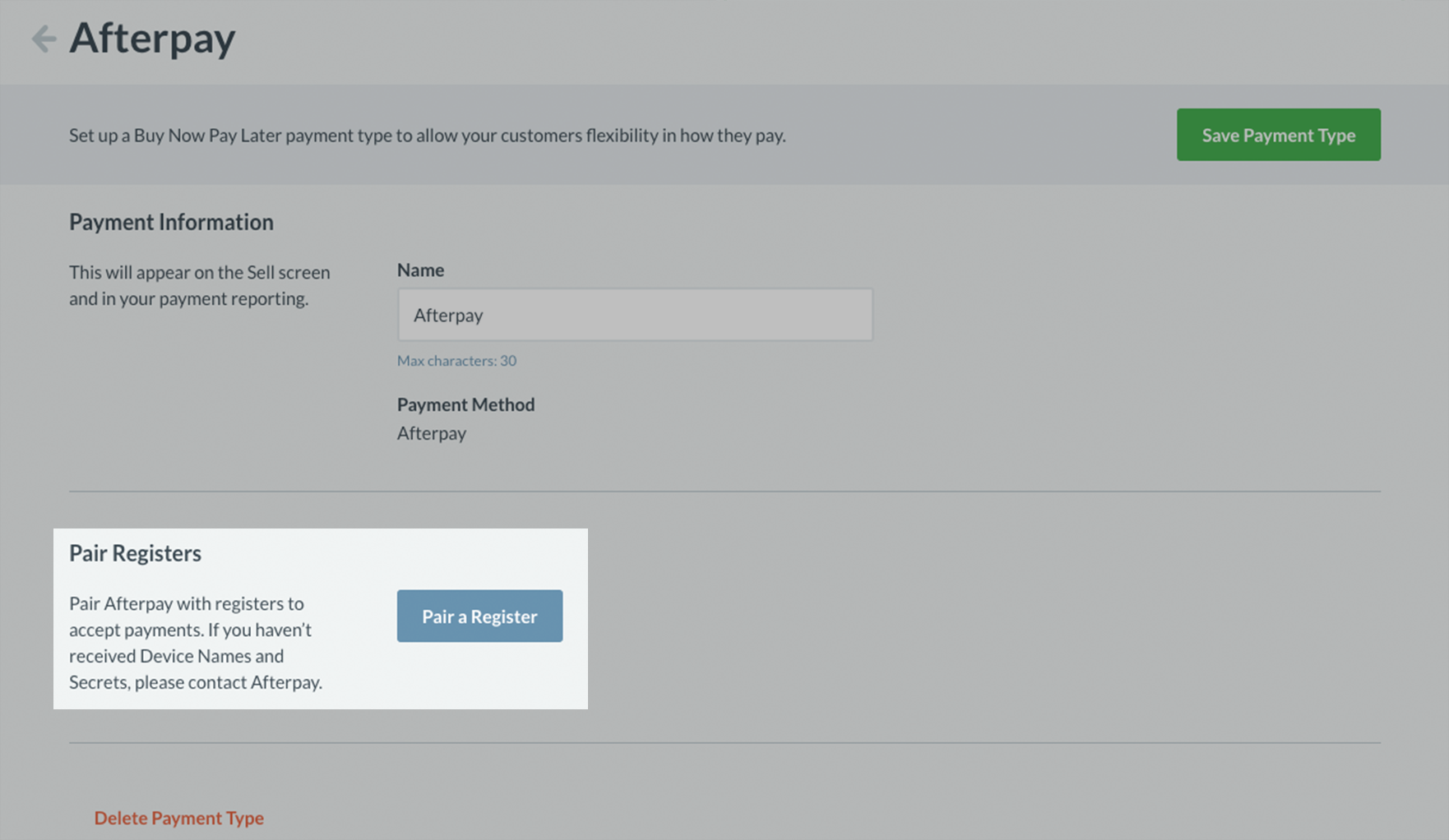Click the Name field label
1449x840 pixels.
tap(420, 270)
